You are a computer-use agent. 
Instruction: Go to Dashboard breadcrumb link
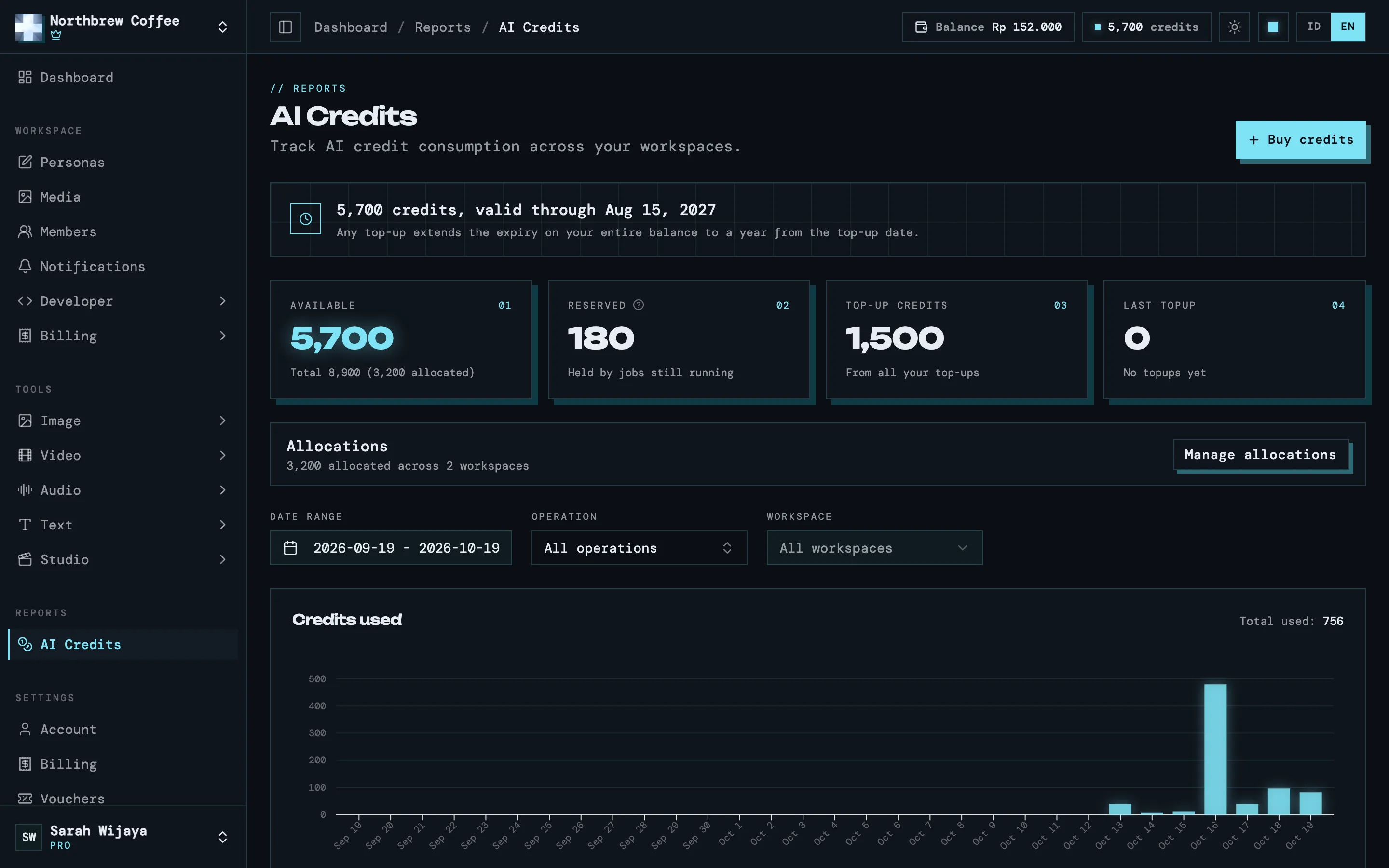click(x=351, y=27)
